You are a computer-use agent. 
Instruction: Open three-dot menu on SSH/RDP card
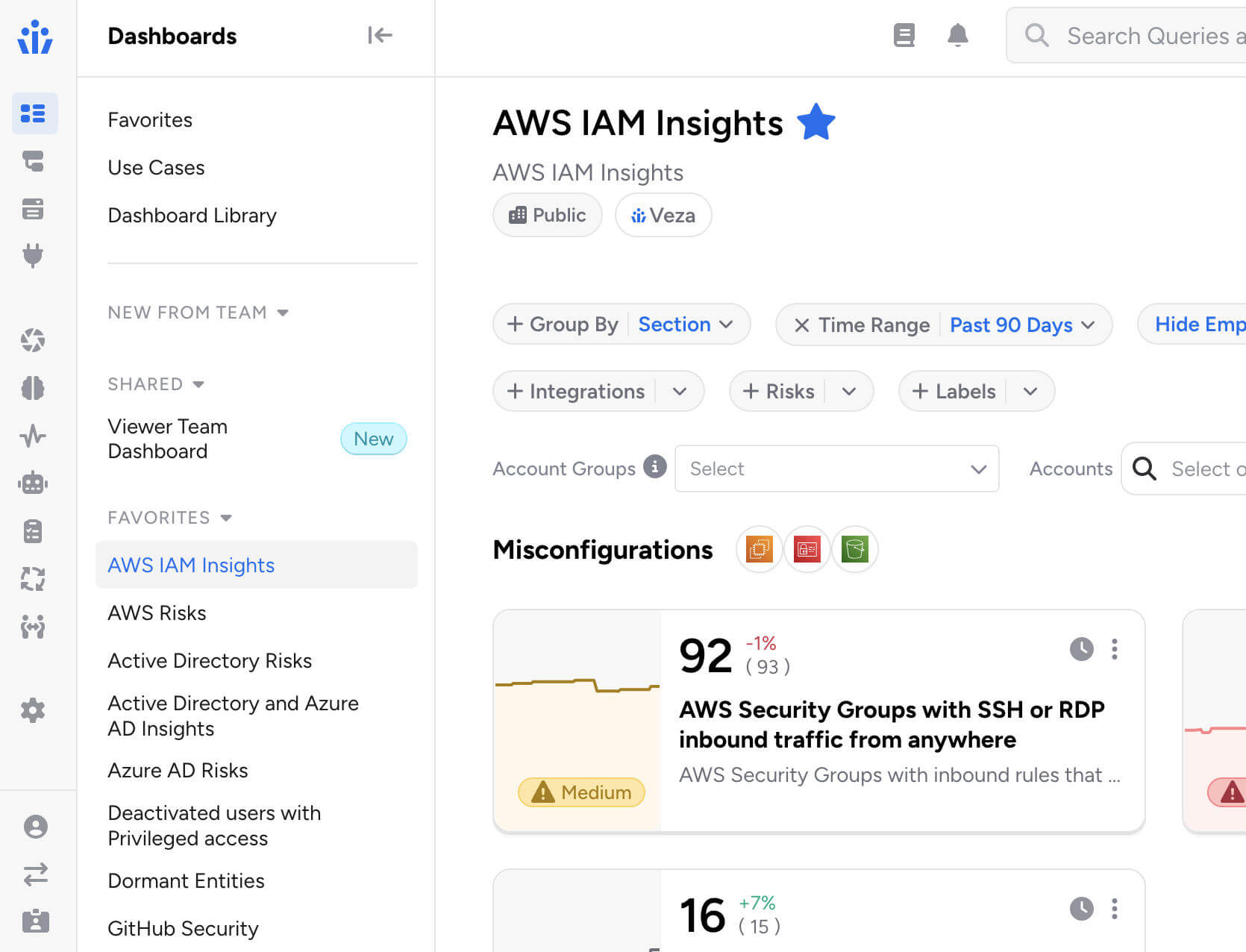point(1114,649)
